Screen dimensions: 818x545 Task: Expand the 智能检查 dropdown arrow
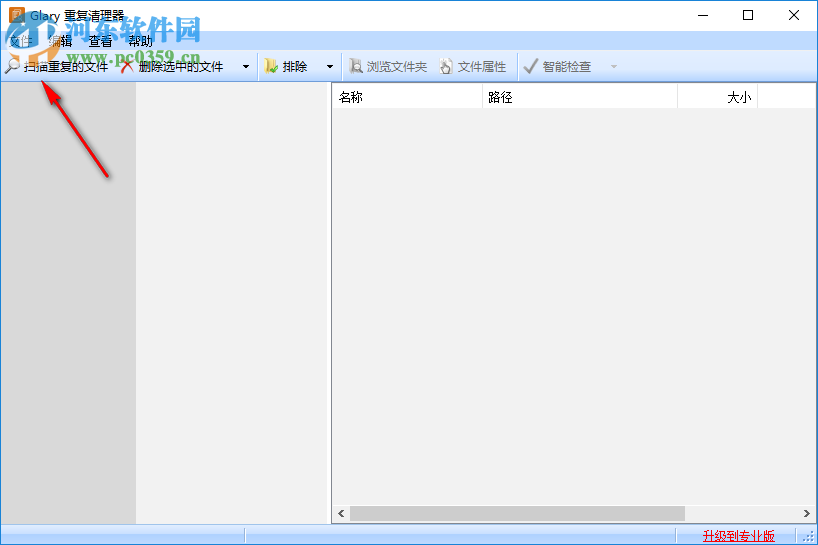click(614, 67)
